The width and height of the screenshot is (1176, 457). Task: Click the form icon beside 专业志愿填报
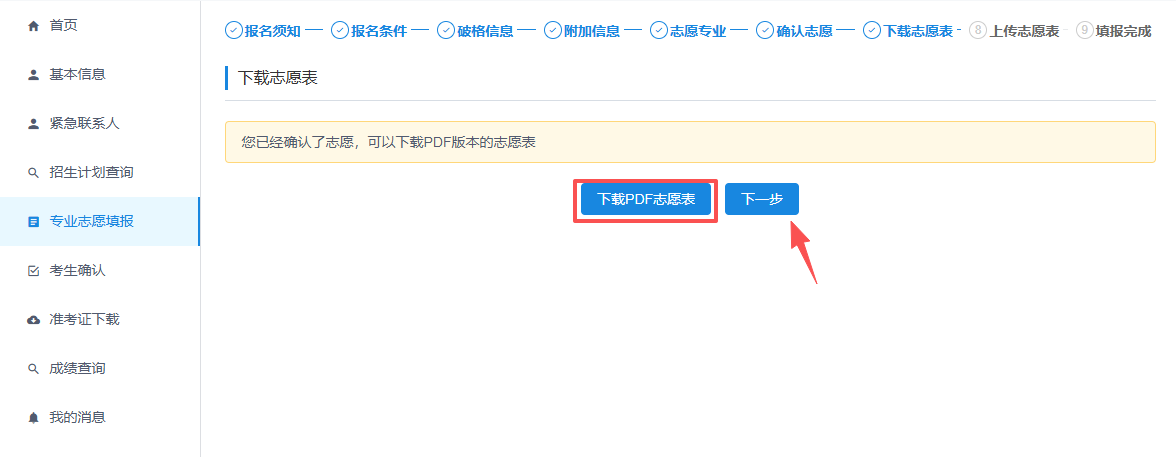[34, 222]
